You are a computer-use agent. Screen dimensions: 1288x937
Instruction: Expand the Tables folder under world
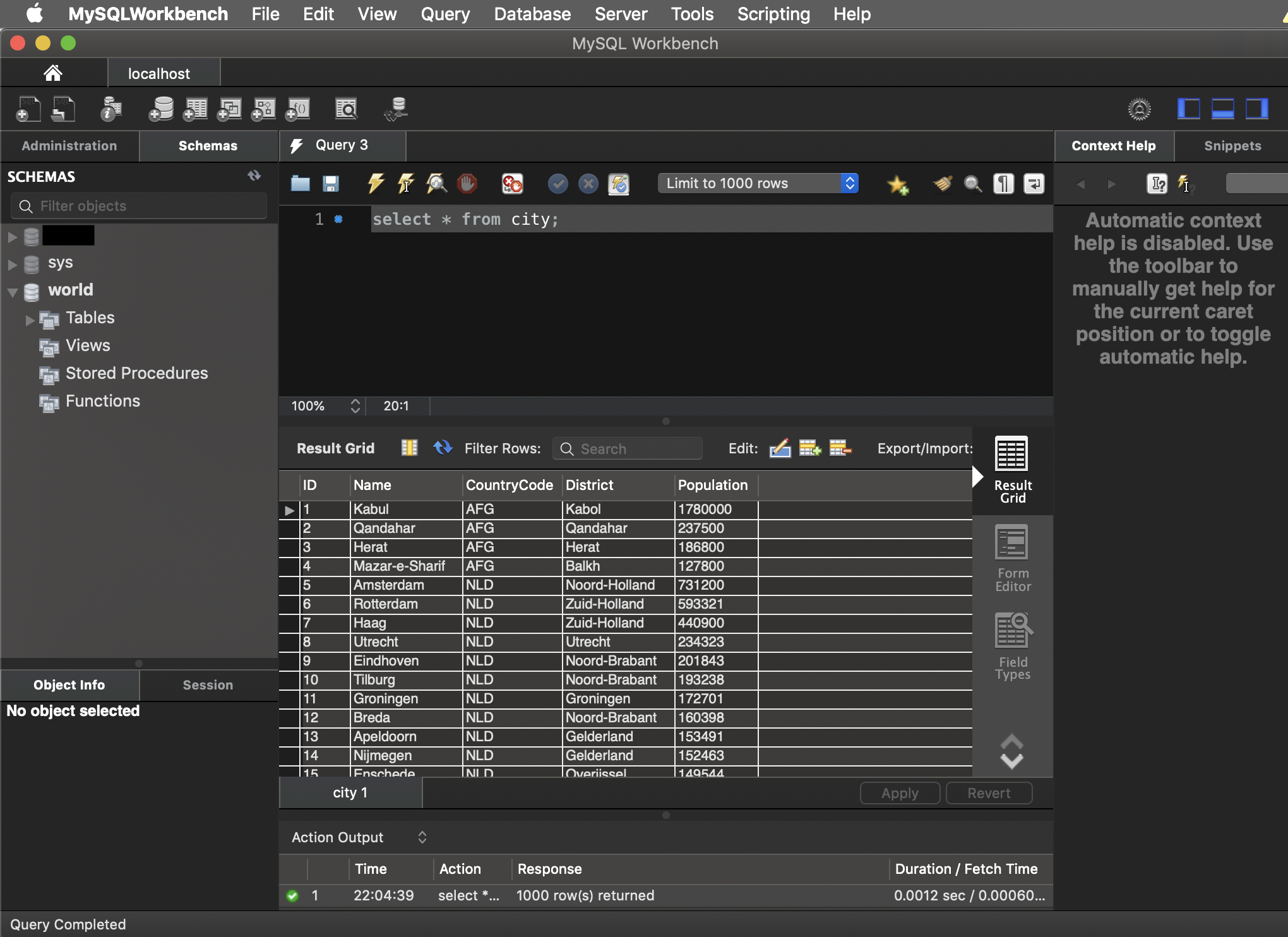tap(30, 319)
